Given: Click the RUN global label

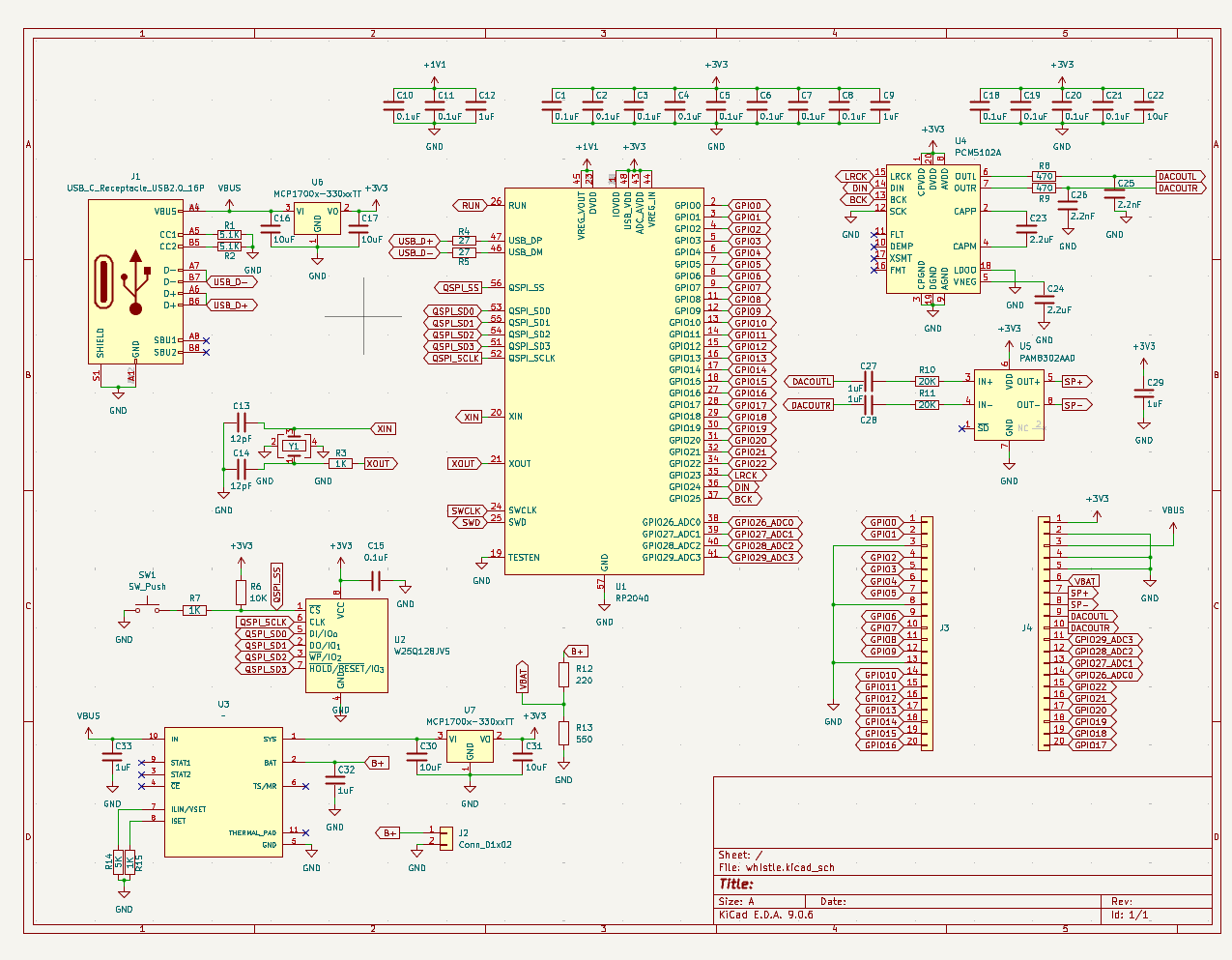Looking at the screenshot, I should click(x=469, y=205).
